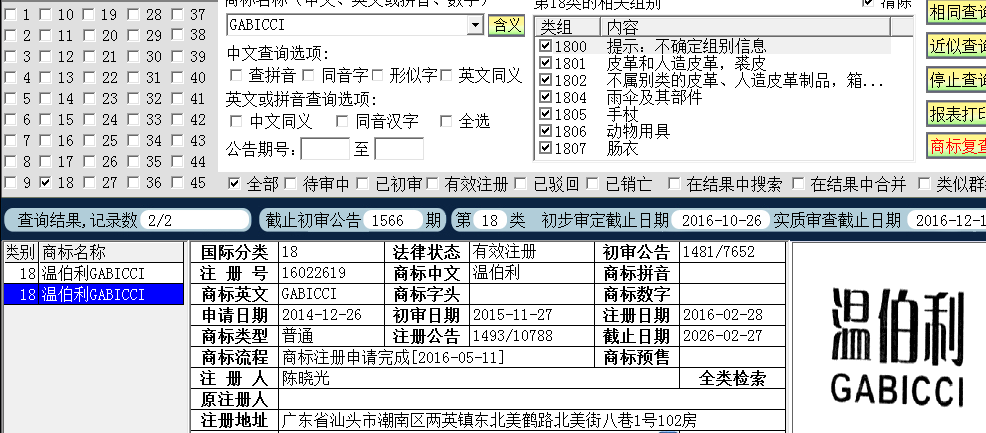Viewport: 986px width, 433px height.
Task: Check the 有效注册 status filter
Action: coord(433,184)
